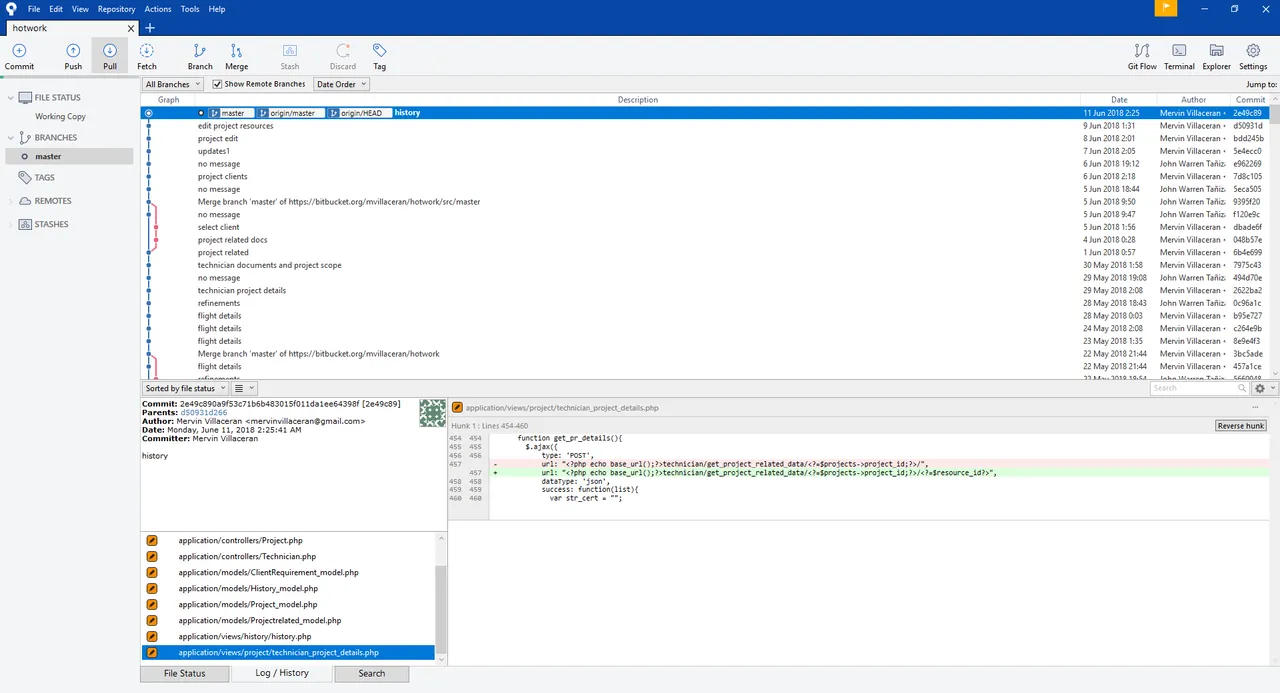Switch to the Search tab
1280x693 pixels.
pyautogui.click(x=372, y=673)
